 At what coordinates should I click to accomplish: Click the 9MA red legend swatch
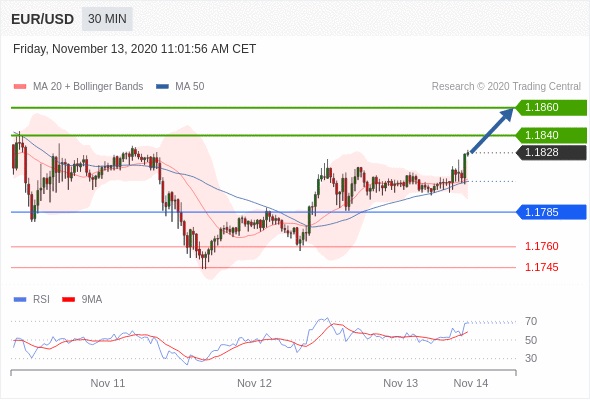[68, 300]
